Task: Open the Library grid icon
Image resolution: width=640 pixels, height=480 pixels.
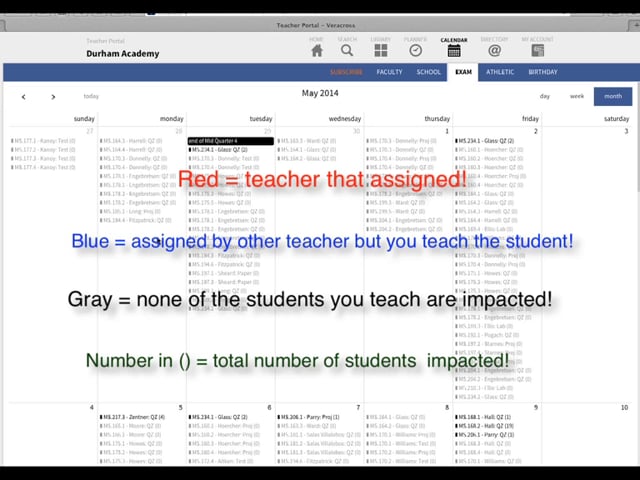Action: pyautogui.click(x=381, y=51)
